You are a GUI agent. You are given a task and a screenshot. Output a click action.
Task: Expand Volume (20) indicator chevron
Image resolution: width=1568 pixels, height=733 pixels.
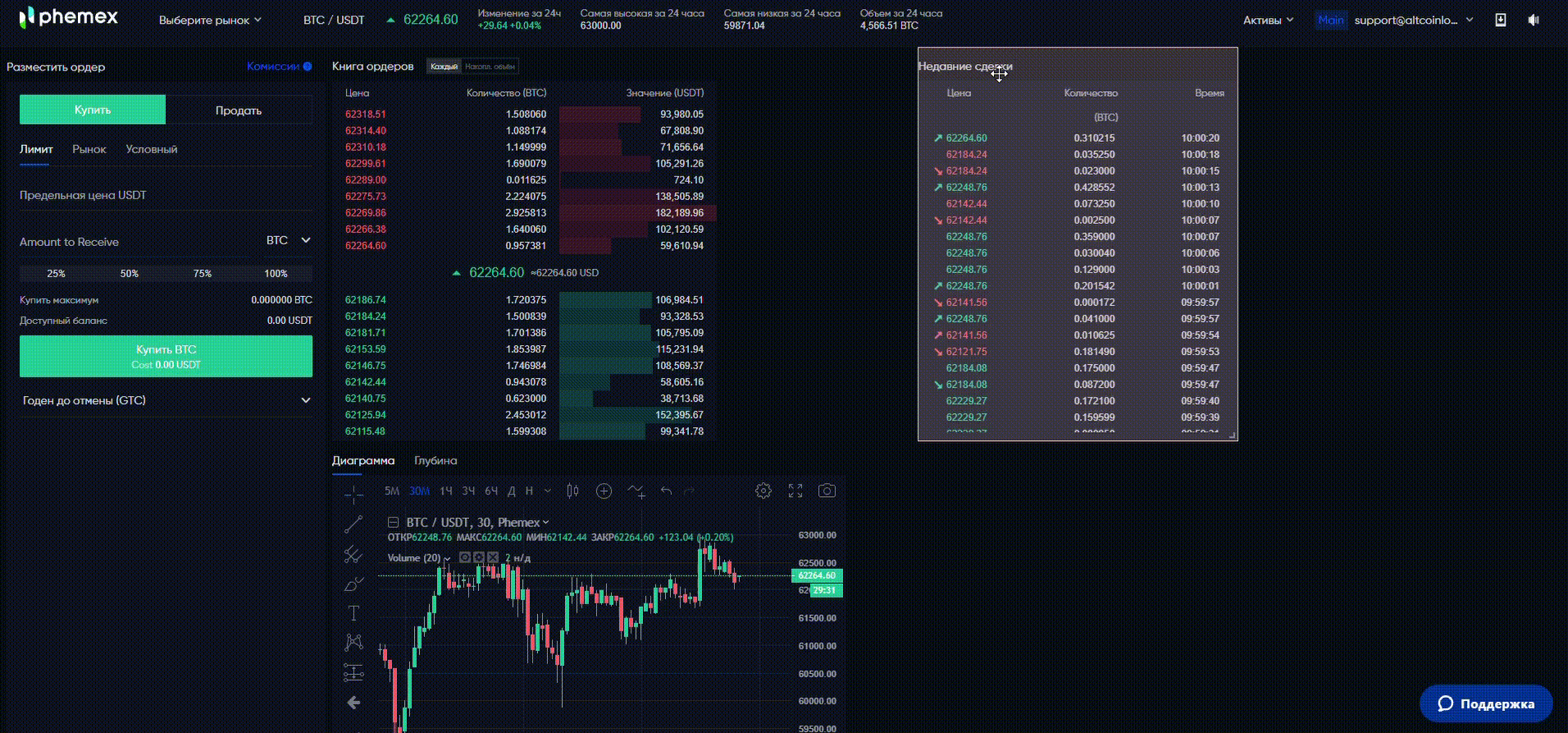[x=447, y=558]
